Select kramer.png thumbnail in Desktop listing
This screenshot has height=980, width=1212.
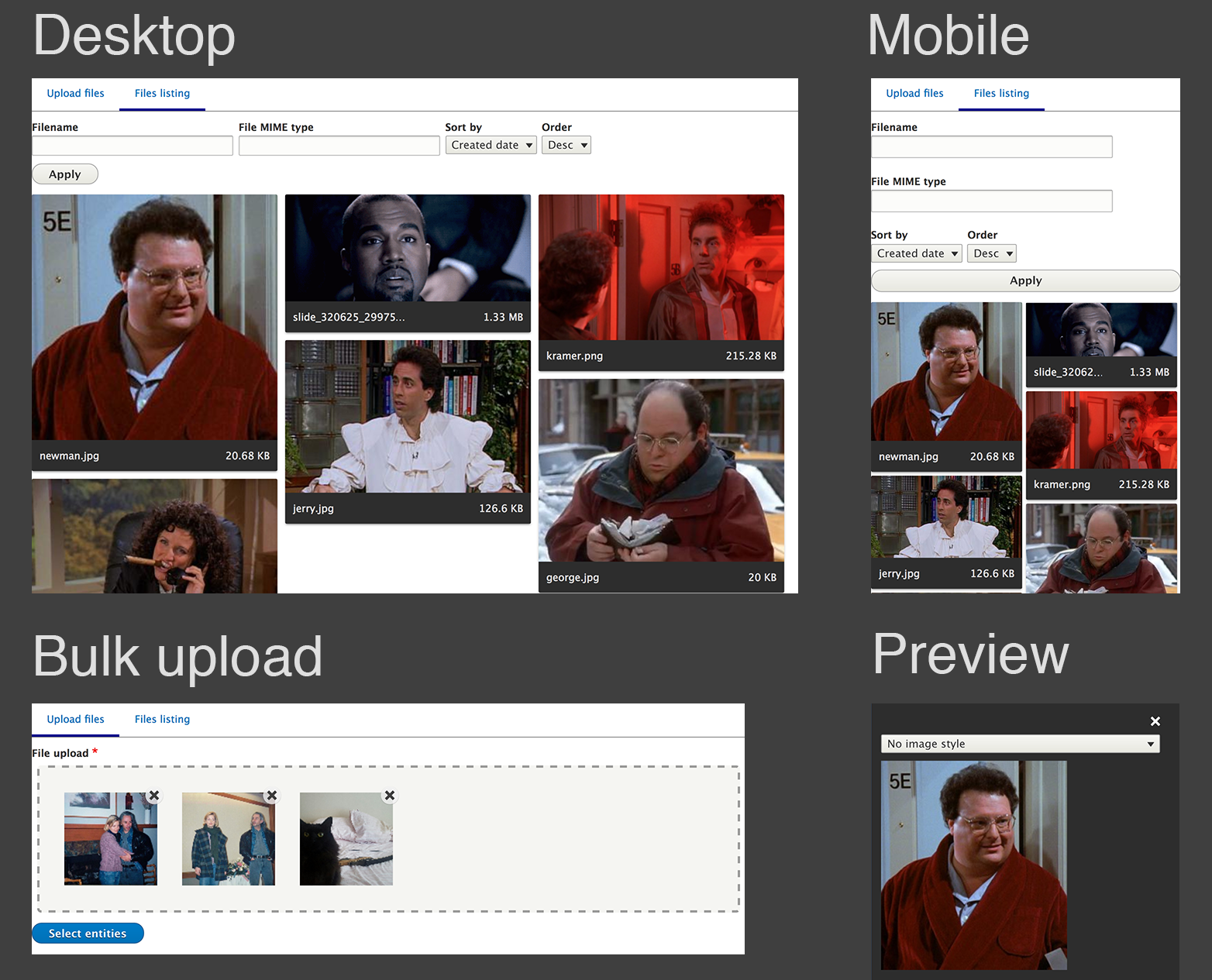coord(661,267)
